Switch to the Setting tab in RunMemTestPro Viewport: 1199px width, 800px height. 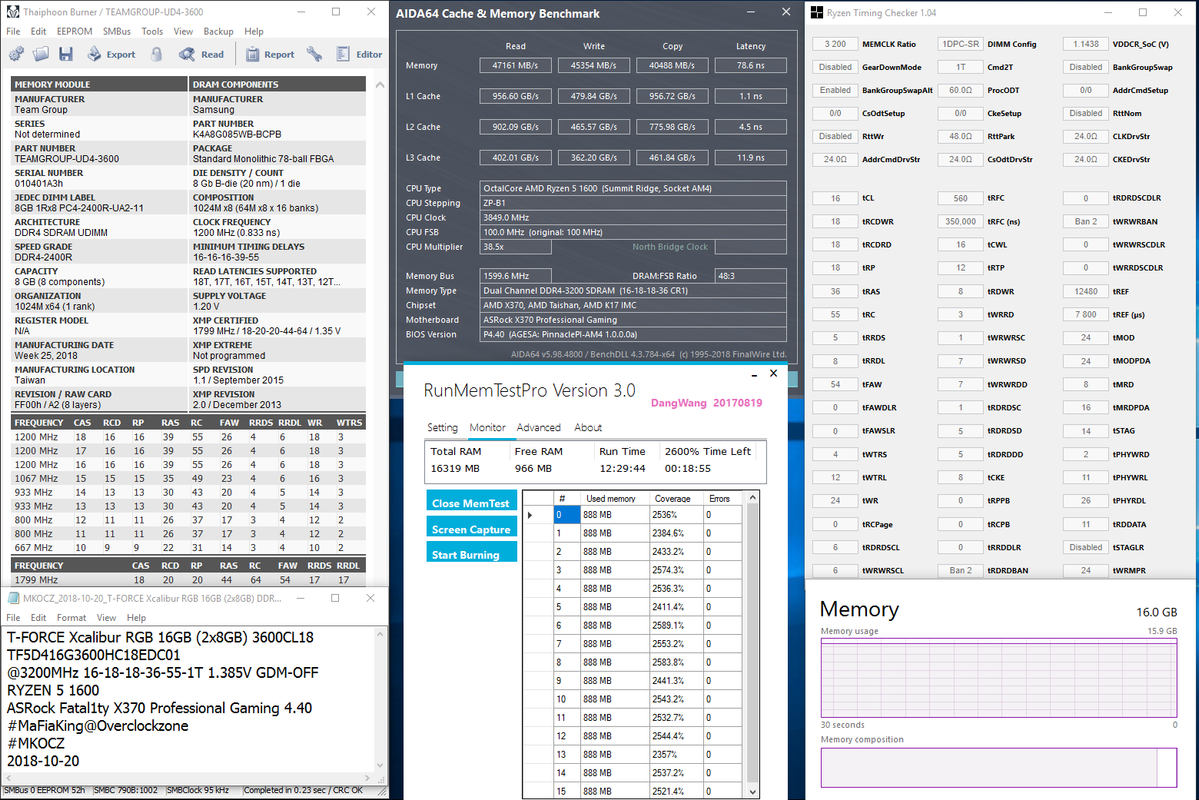pos(442,428)
